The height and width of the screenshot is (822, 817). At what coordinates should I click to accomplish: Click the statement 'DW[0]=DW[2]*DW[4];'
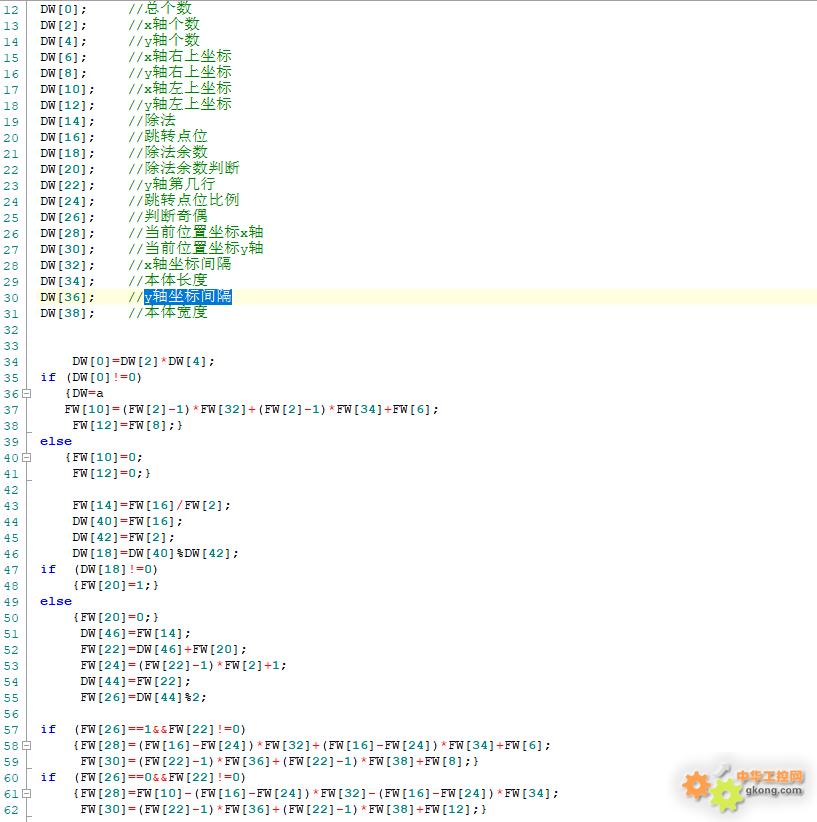[144, 361]
